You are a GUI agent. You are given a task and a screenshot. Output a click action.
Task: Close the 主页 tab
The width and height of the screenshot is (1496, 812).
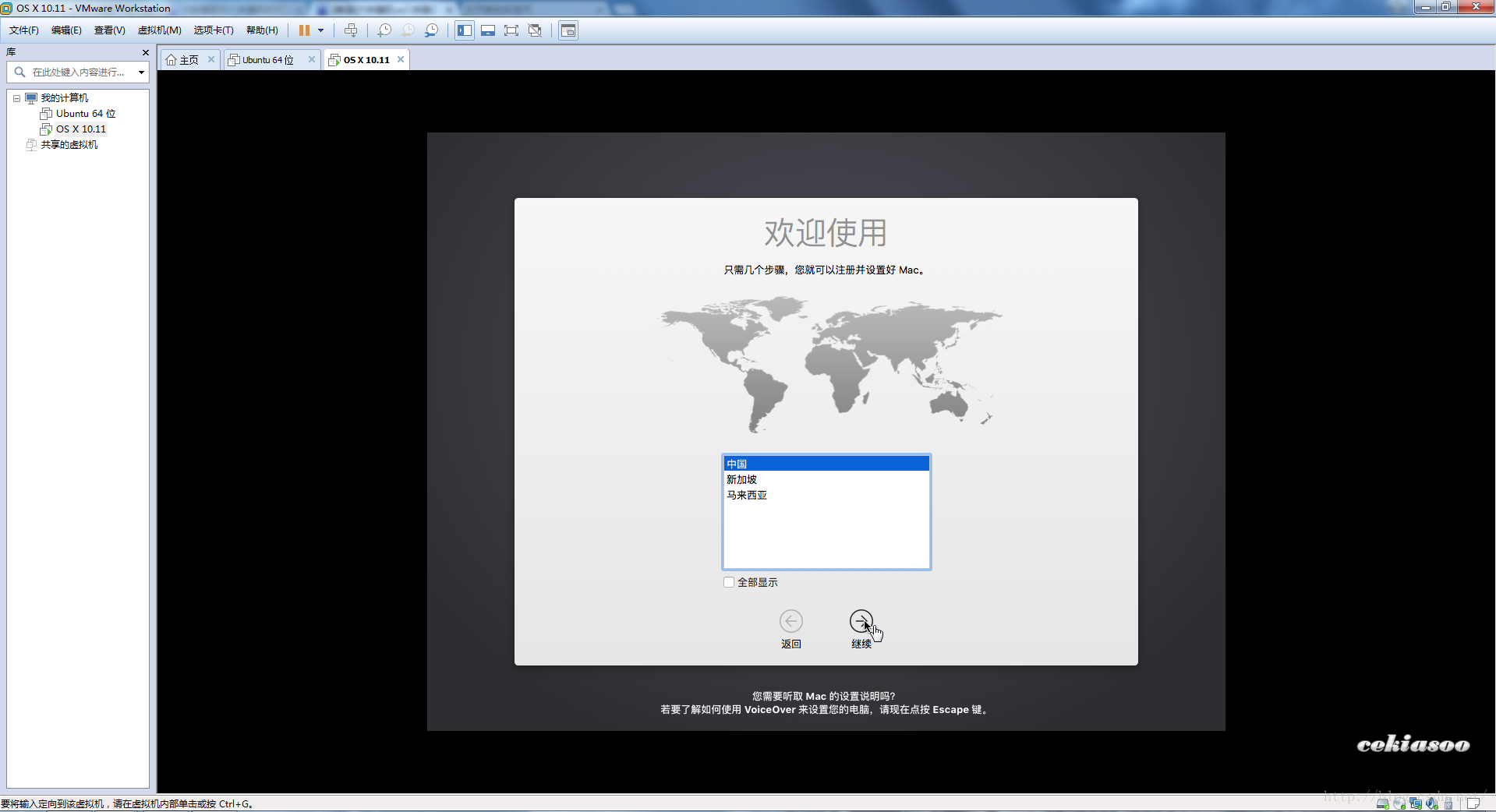click(x=210, y=59)
